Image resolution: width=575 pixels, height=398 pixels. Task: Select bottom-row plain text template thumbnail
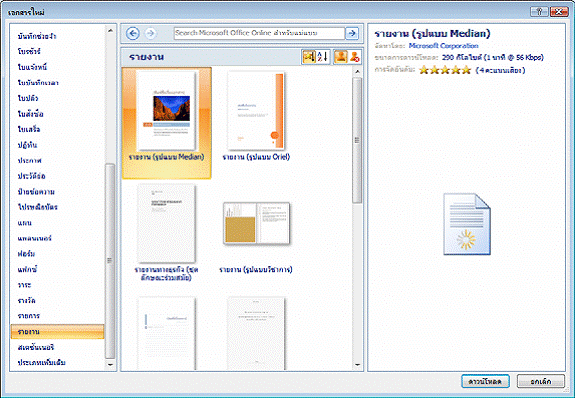point(256,333)
